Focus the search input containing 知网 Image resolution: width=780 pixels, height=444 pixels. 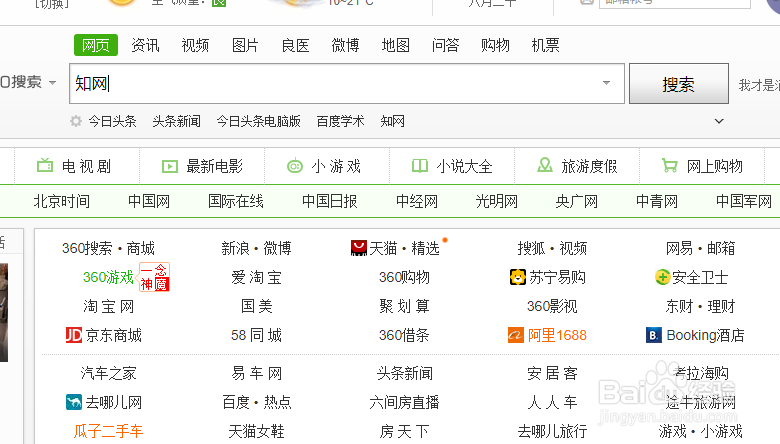(x=347, y=84)
